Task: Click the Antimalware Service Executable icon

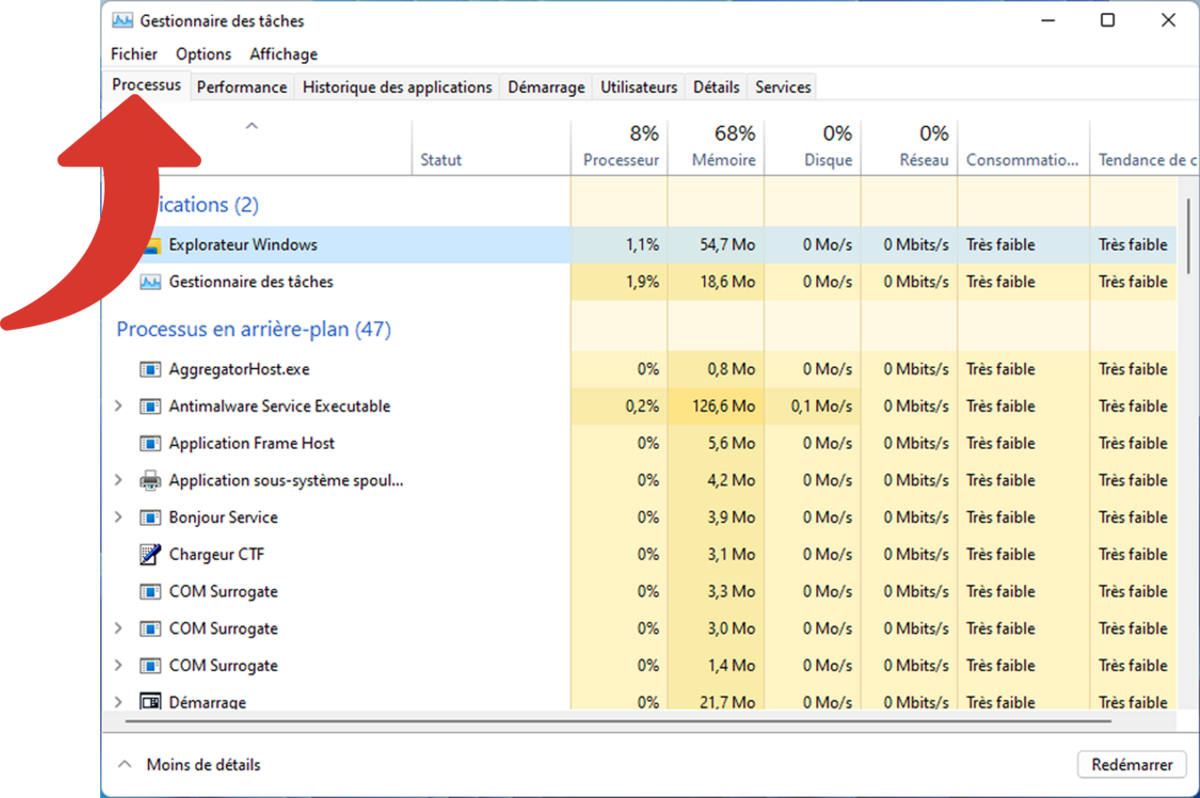Action: pos(150,406)
